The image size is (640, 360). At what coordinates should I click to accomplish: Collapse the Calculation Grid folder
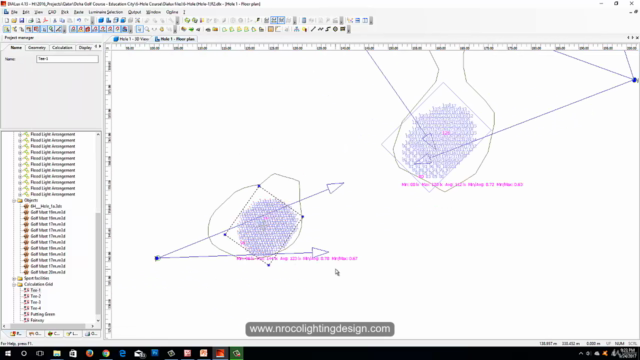(14, 284)
